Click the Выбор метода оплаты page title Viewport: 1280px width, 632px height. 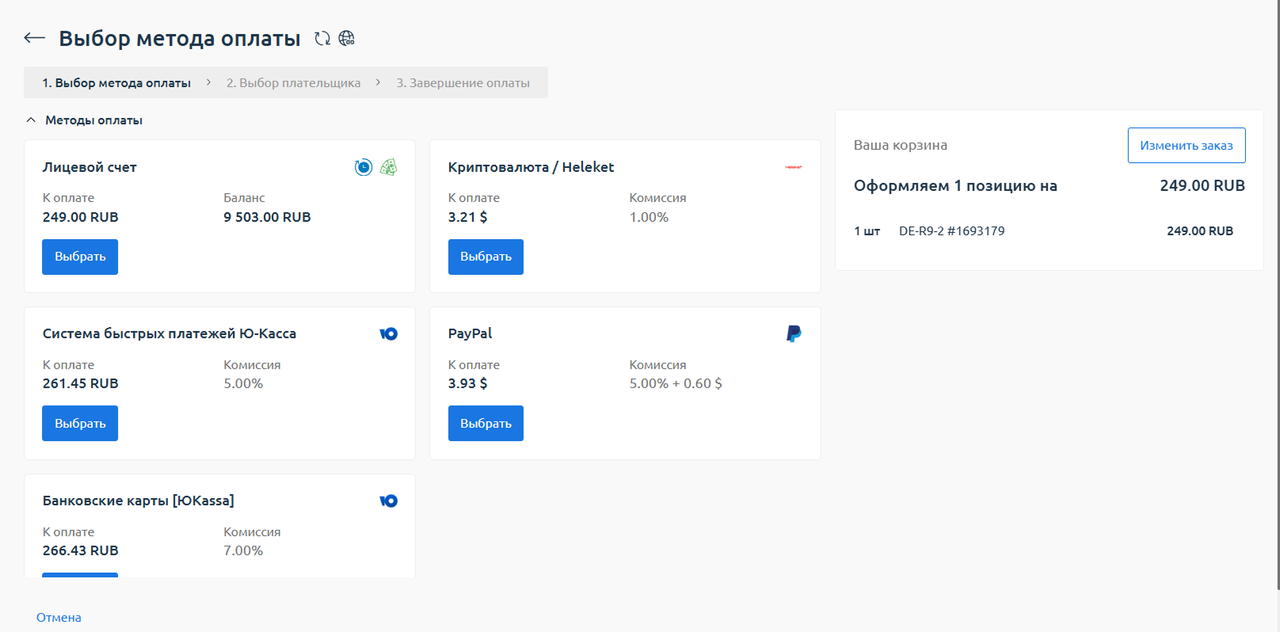click(180, 39)
